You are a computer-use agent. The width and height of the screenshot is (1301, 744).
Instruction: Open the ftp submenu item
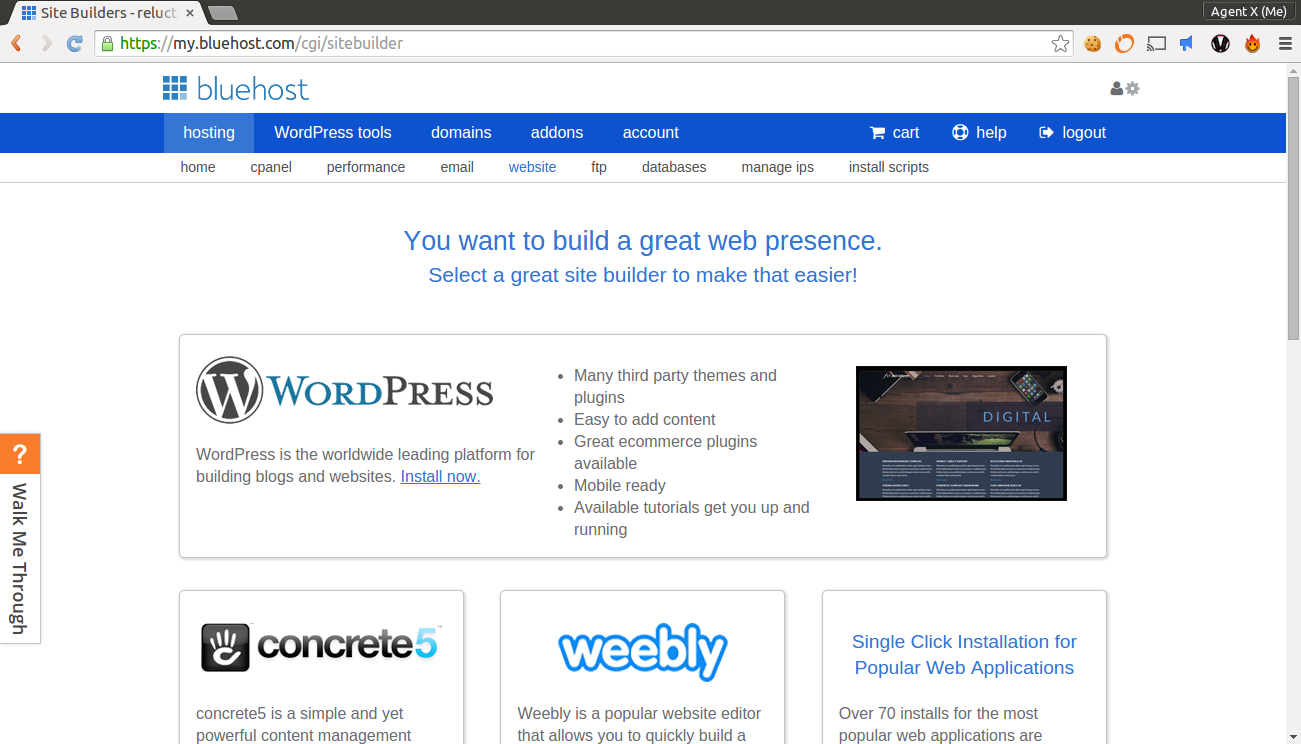(599, 167)
